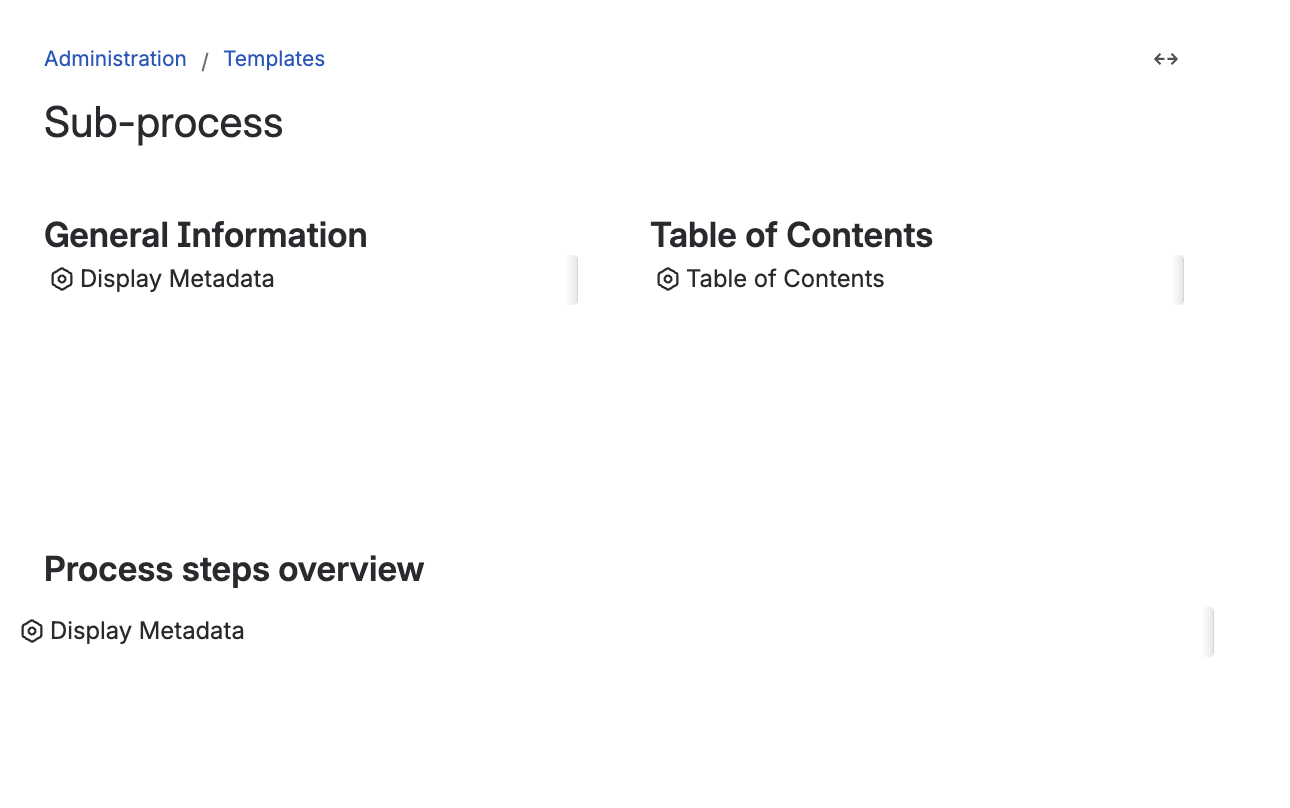This screenshot has height=808, width=1290.
Task: Select the Process steps overview heading
Action: point(234,569)
